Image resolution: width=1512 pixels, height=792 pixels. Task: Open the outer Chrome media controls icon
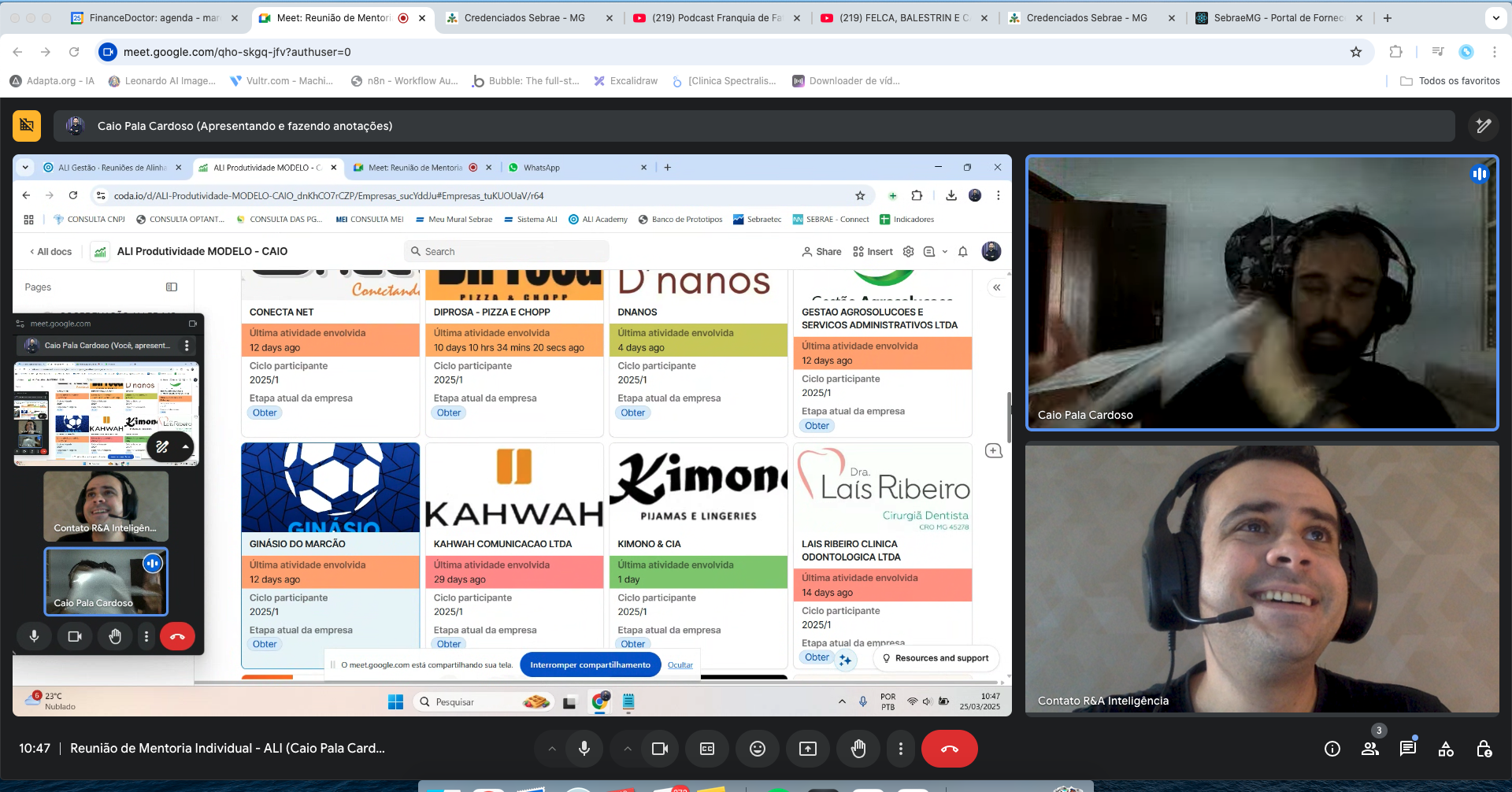click(1438, 52)
